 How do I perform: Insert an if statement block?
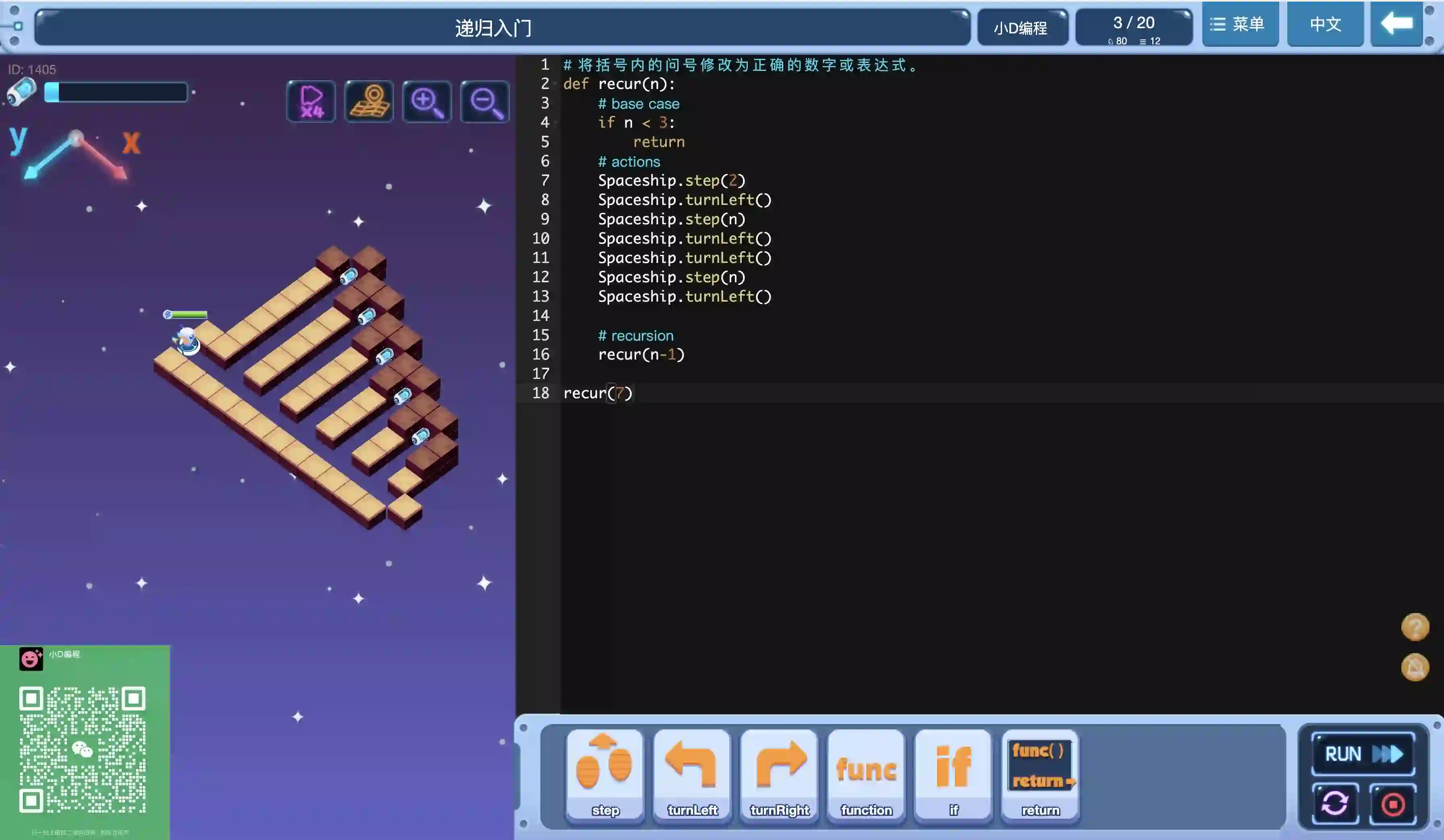(x=954, y=775)
